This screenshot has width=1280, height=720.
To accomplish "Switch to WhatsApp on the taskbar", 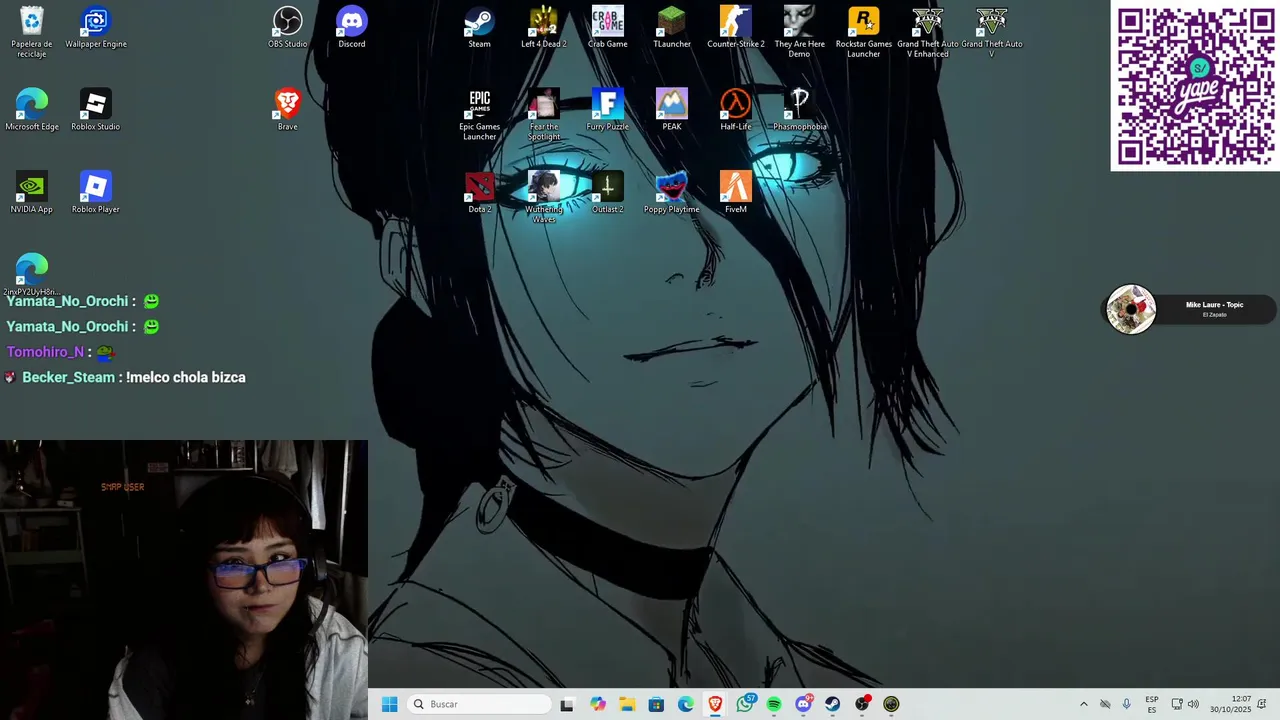I will pyautogui.click(x=745, y=704).
